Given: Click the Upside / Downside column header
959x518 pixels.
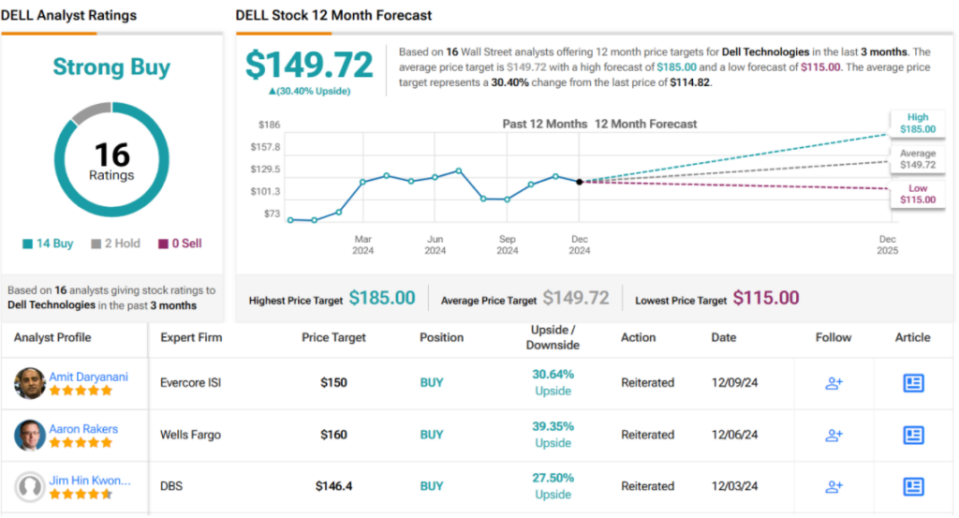Looking at the screenshot, I should pos(552,338).
